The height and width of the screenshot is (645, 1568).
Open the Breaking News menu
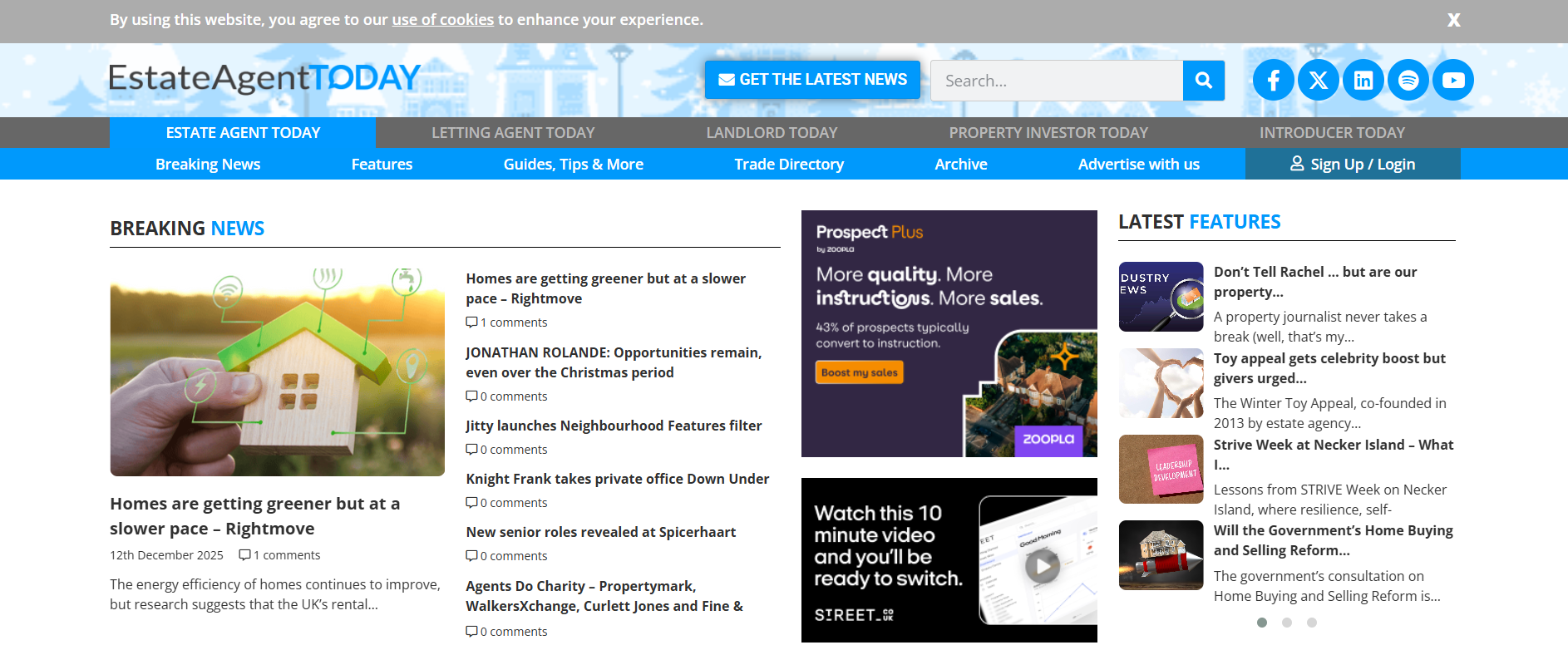coord(208,165)
